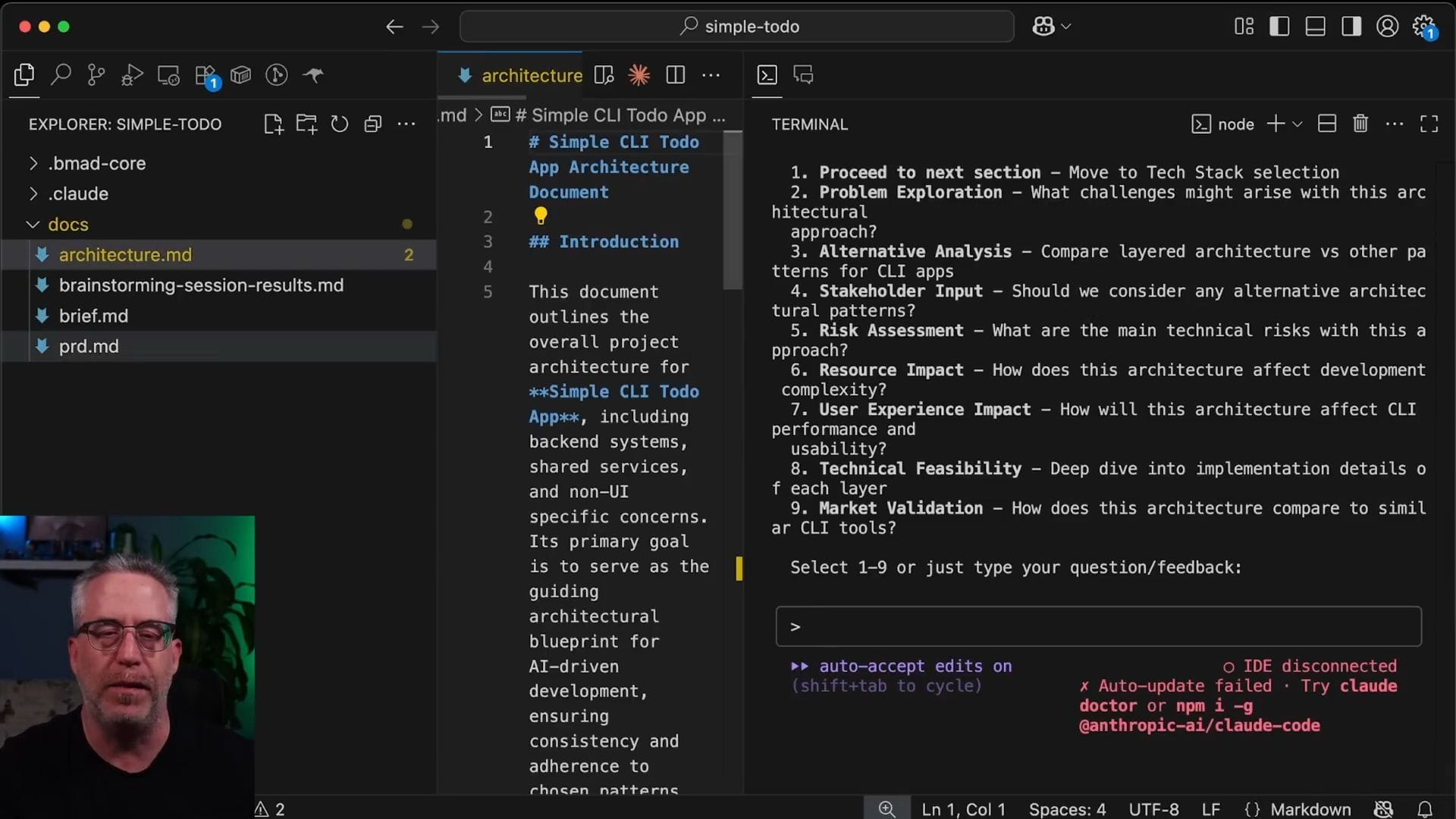This screenshot has width=1456, height=819.
Task: Click Markdown language mode in status bar
Action: coord(1310,809)
